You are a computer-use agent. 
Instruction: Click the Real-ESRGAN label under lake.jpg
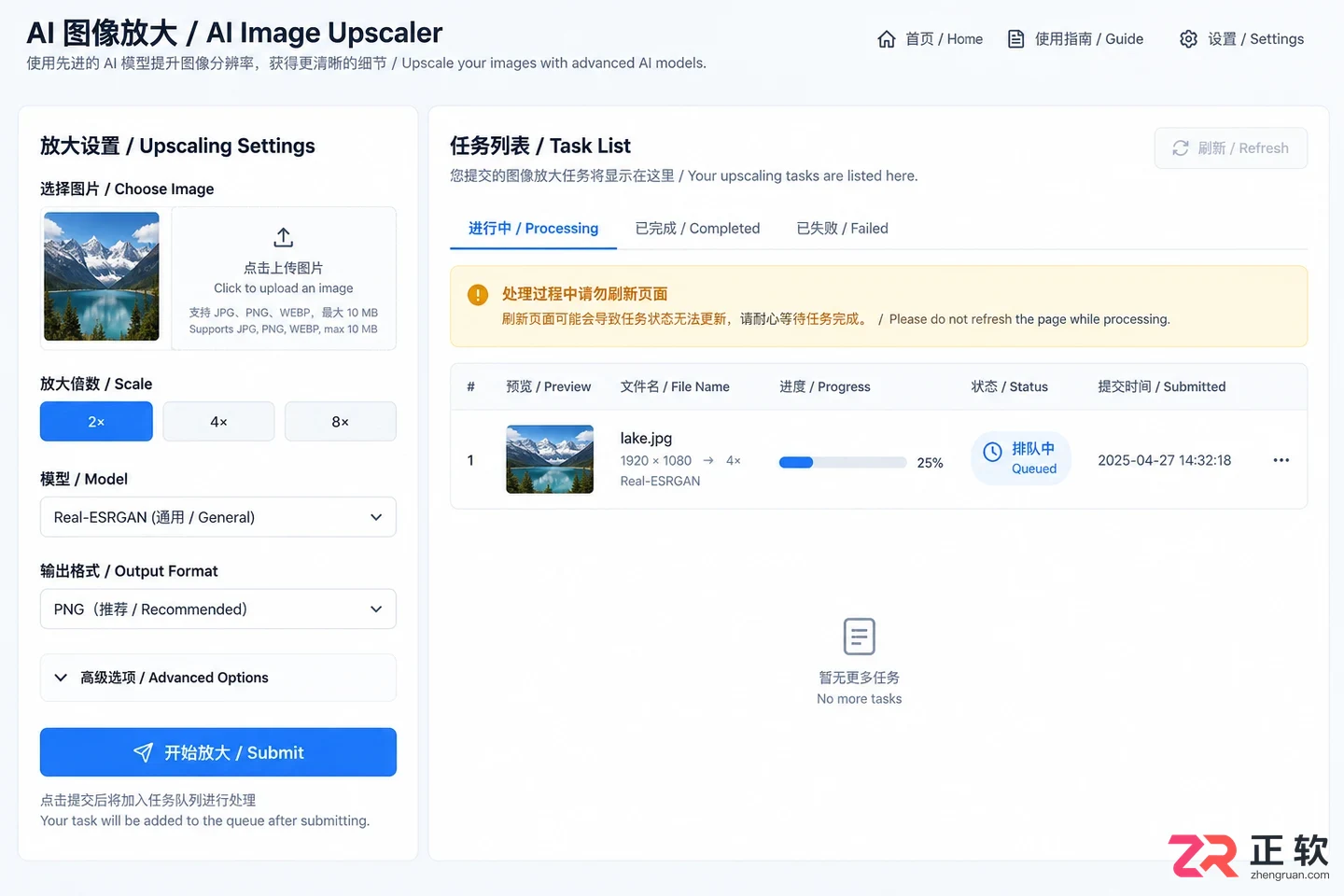[661, 481]
